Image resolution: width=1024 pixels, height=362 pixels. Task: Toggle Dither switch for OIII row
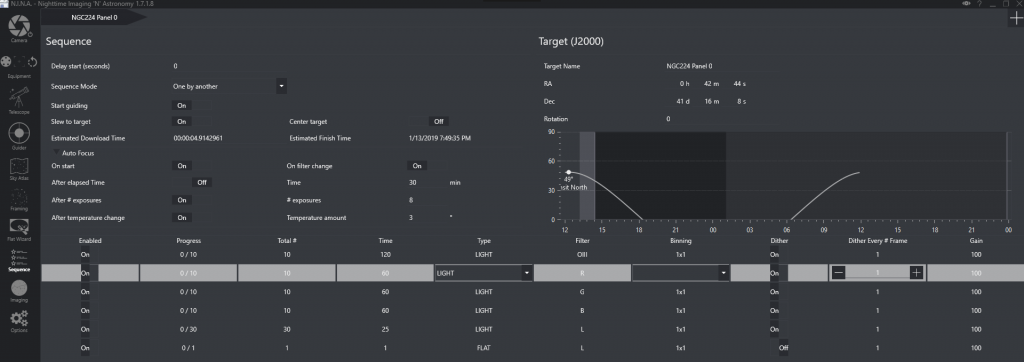(779, 254)
